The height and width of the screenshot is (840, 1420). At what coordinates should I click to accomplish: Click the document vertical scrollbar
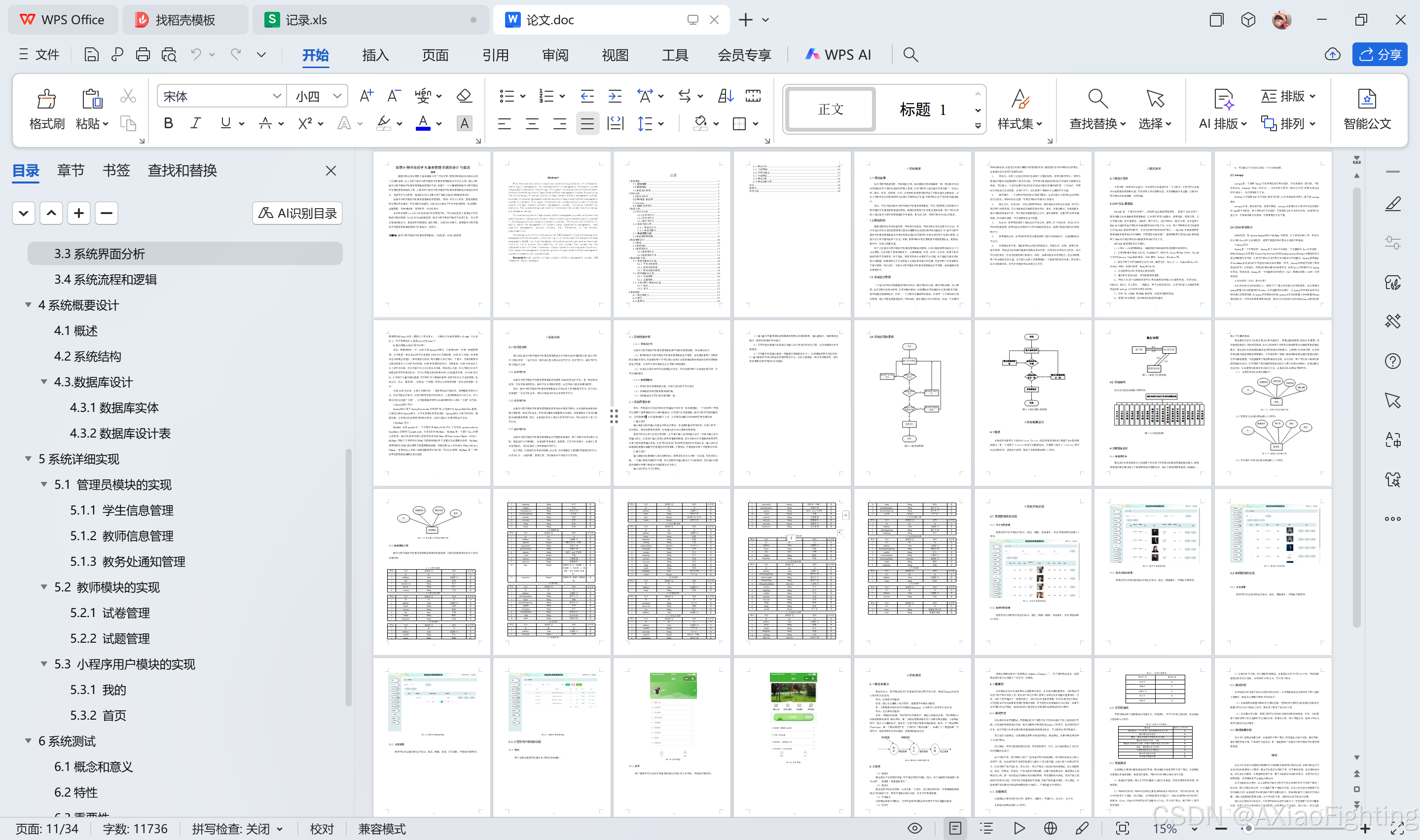1356,407
